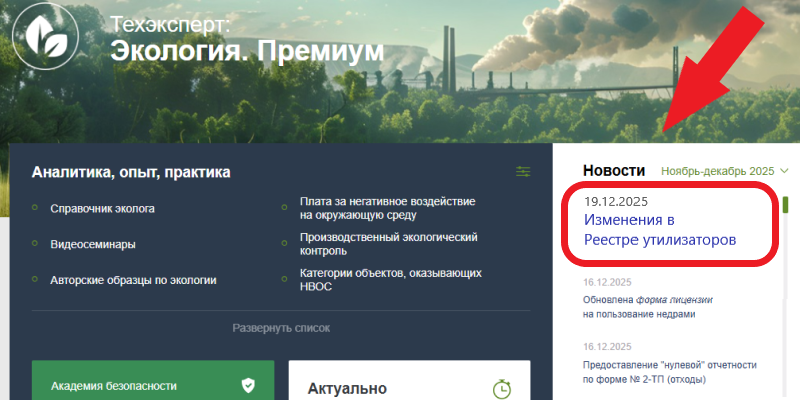Image resolution: width=800 pixels, height=400 pixels.
Task: Open the sliders settings icon in Аналитика panel
Action: (x=523, y=172)
